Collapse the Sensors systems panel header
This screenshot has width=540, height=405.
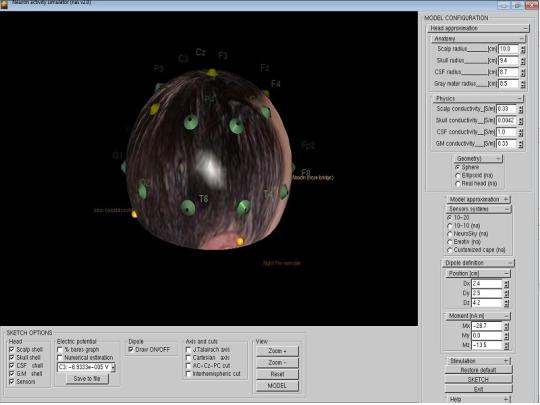point(507,209)
